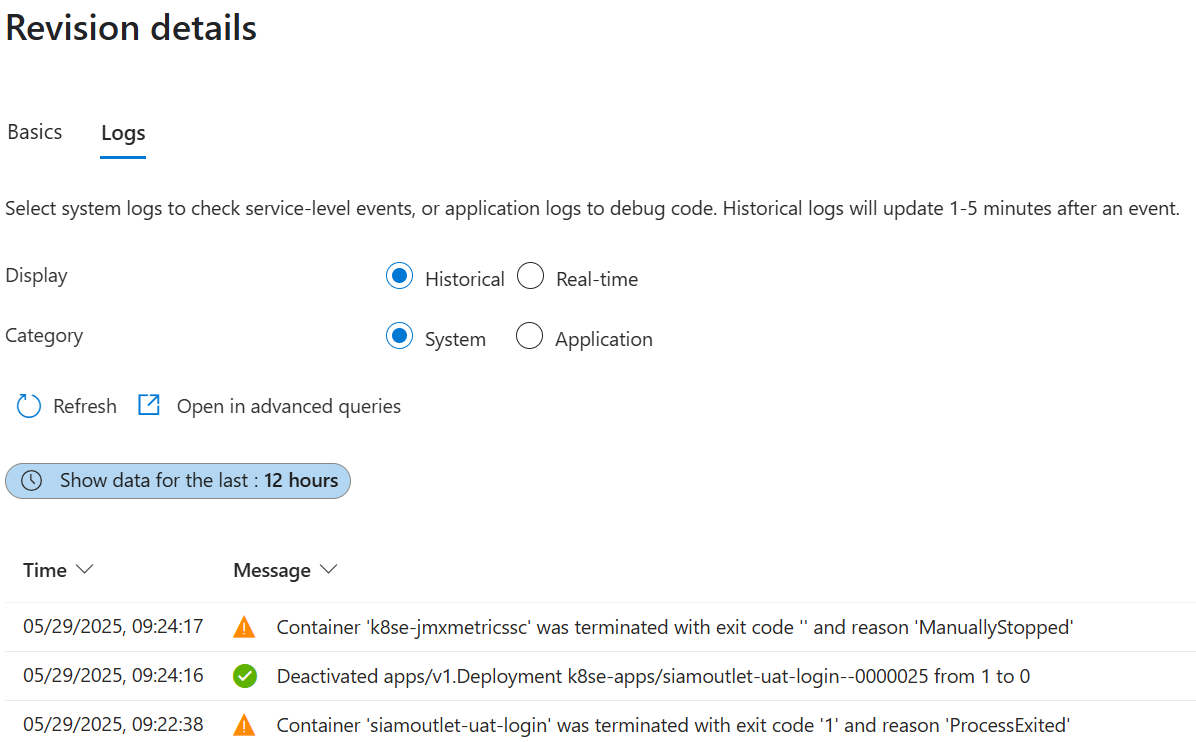
Task: Click the timestamp 05/29/2025, 09:24:16
Action: click(112, 676)
